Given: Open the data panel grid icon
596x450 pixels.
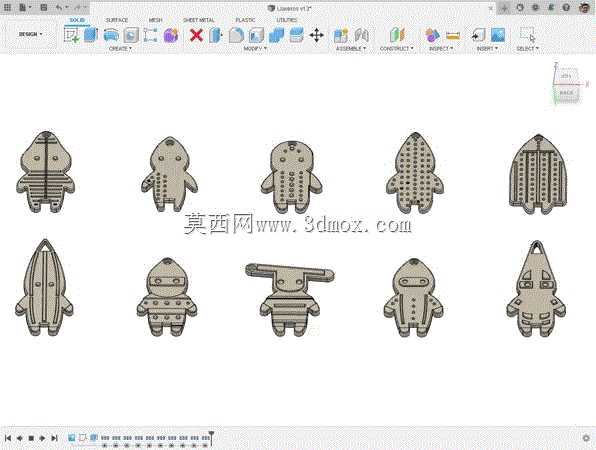Looking at the screenshot, I should point(6,7).
